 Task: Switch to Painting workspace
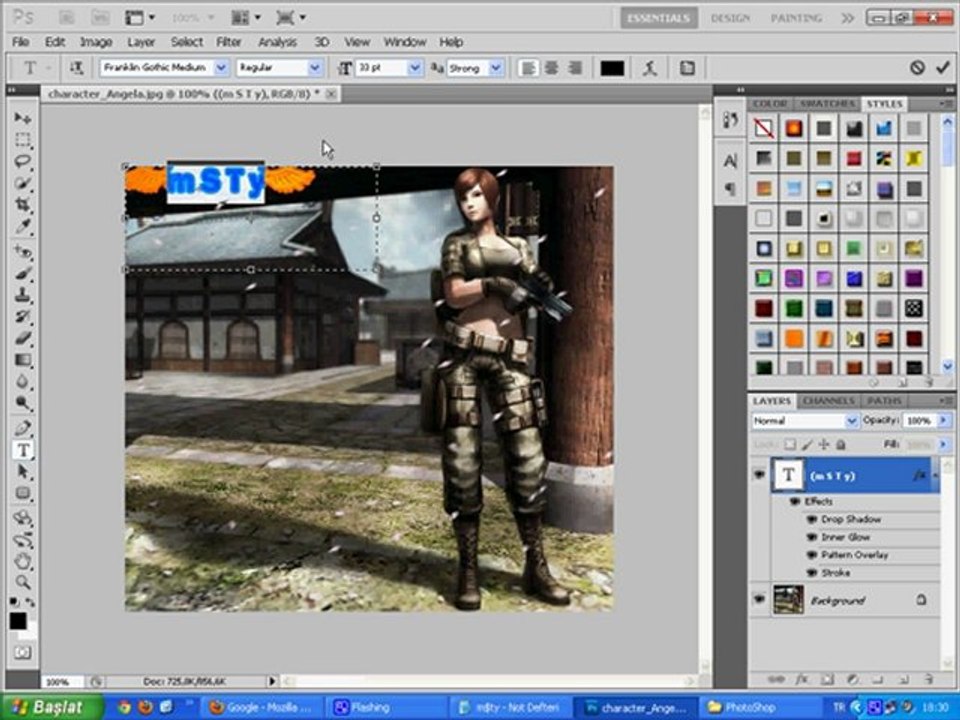(795, 18)
